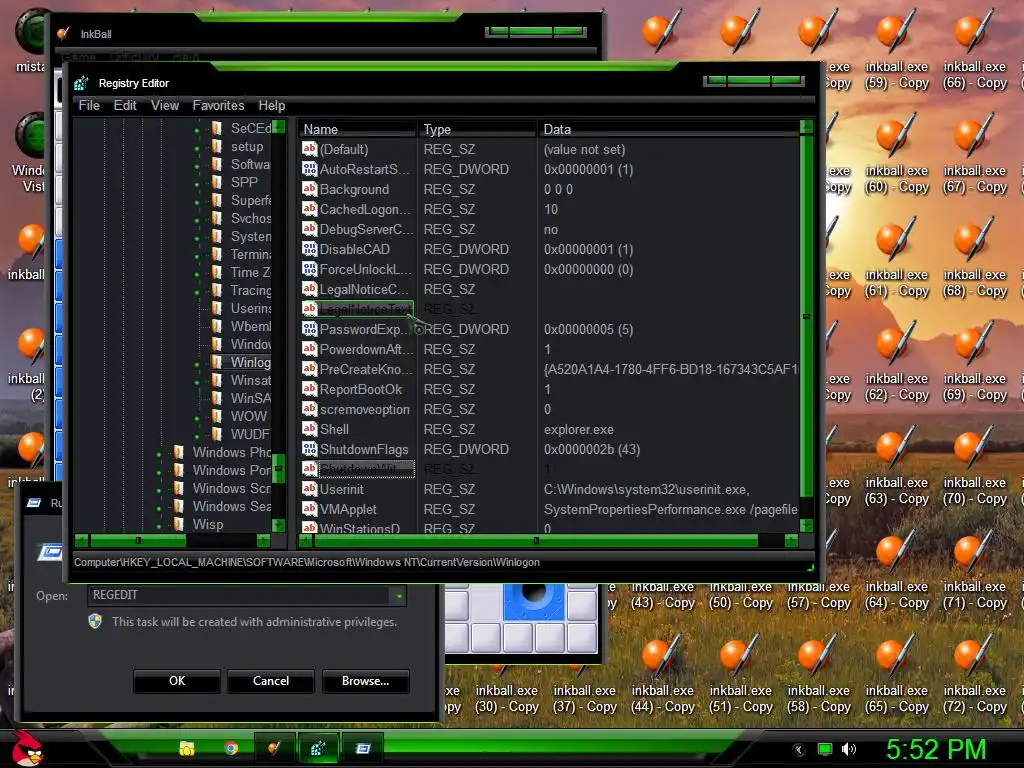
Task: Open inkball.exe (72) - Copy desktop icon
Action: [x=974, y=673]
